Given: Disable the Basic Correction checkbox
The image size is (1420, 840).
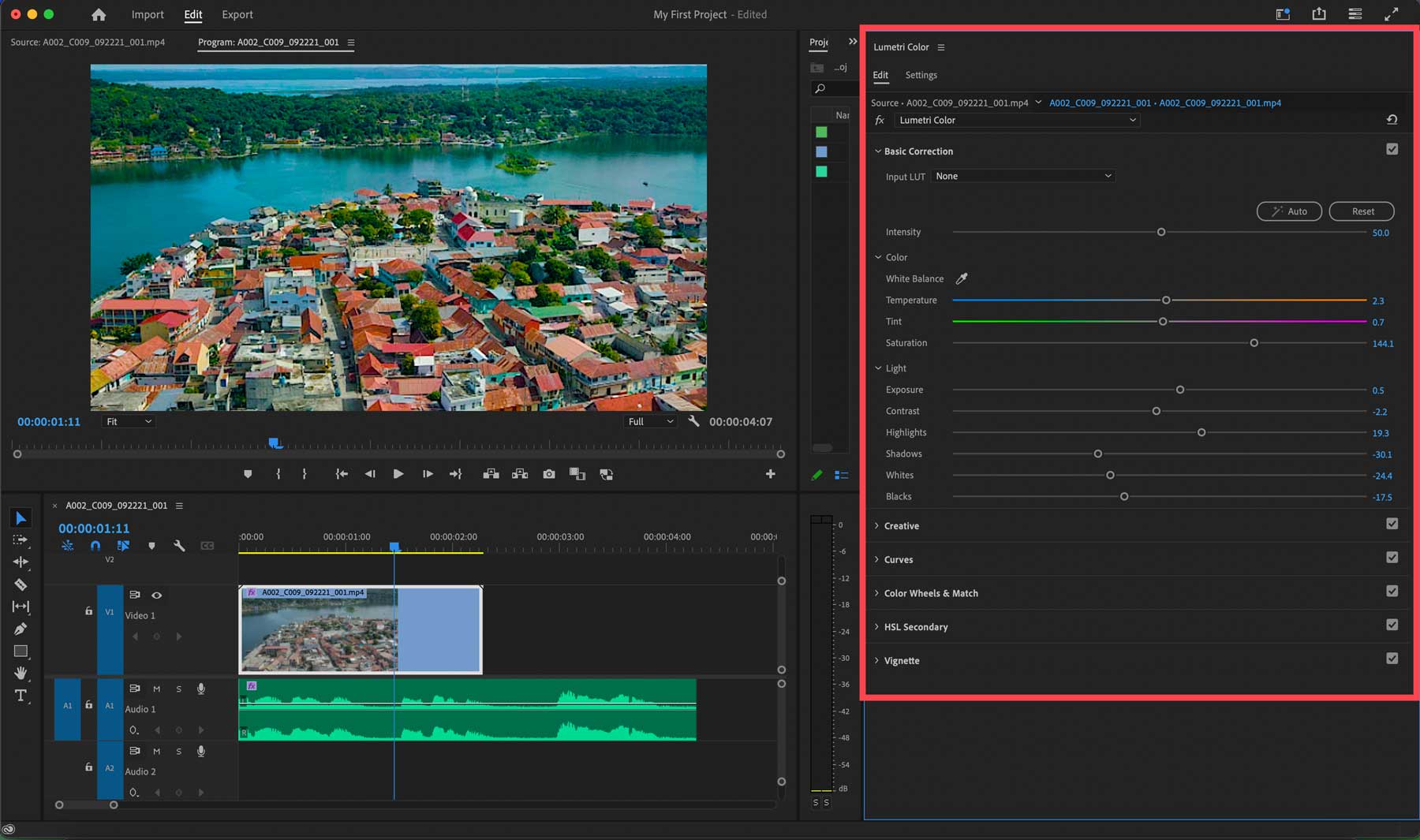Looking at the screenshot, I should coord(1392,148).
